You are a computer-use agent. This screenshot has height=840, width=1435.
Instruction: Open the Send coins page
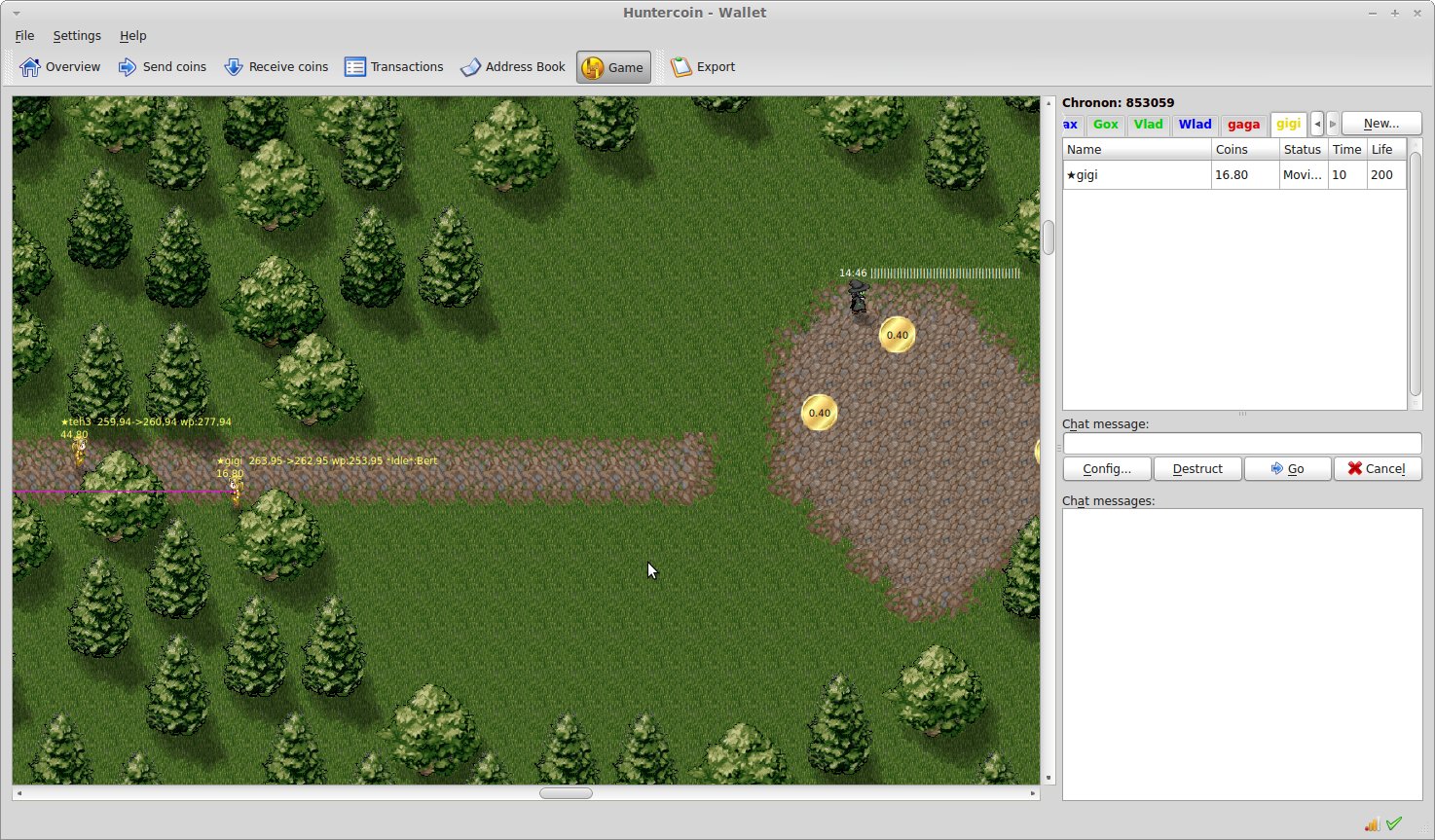click(163, 67)
